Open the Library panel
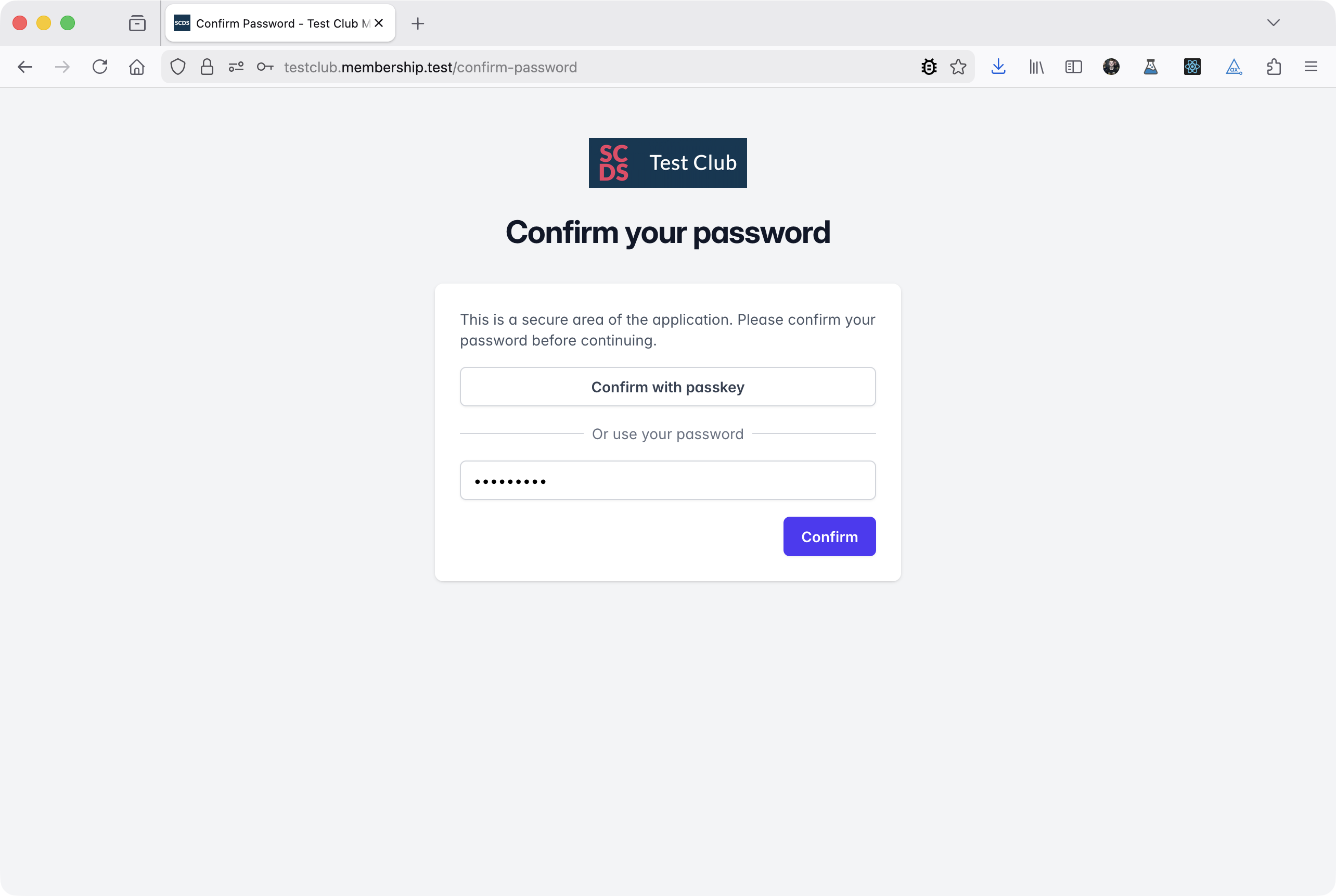 coord(1036,67)
